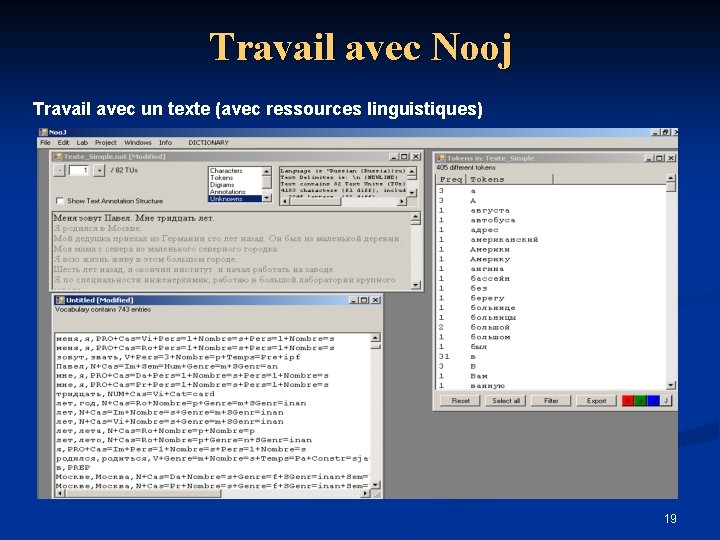Image resolution: width=720 pixels, height=540 pixels.
Task: Click the results list scroll down arrow
Action: coord(266,198)
